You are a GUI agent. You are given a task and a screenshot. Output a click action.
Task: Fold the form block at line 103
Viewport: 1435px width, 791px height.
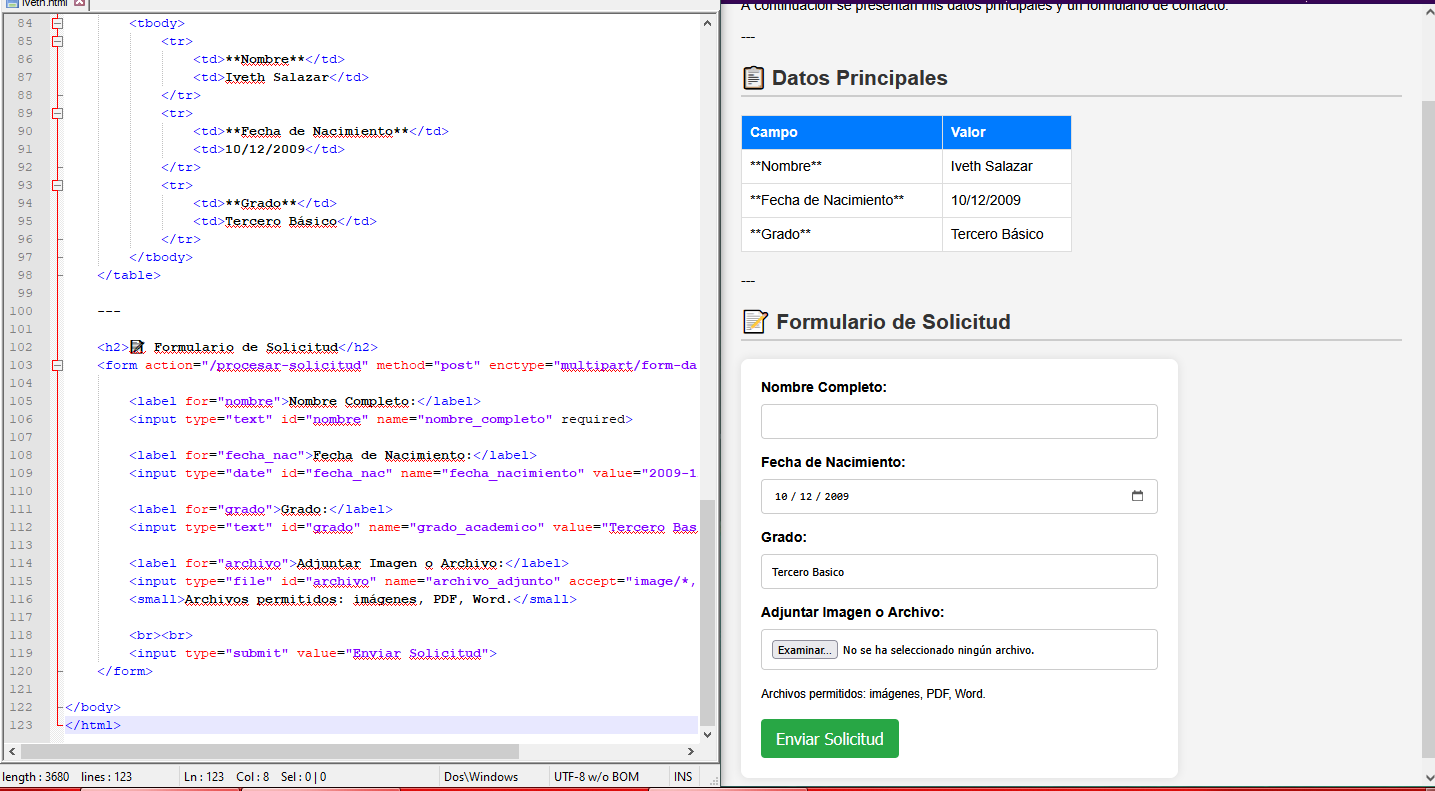pyautogui.click(x=57, y=365)
